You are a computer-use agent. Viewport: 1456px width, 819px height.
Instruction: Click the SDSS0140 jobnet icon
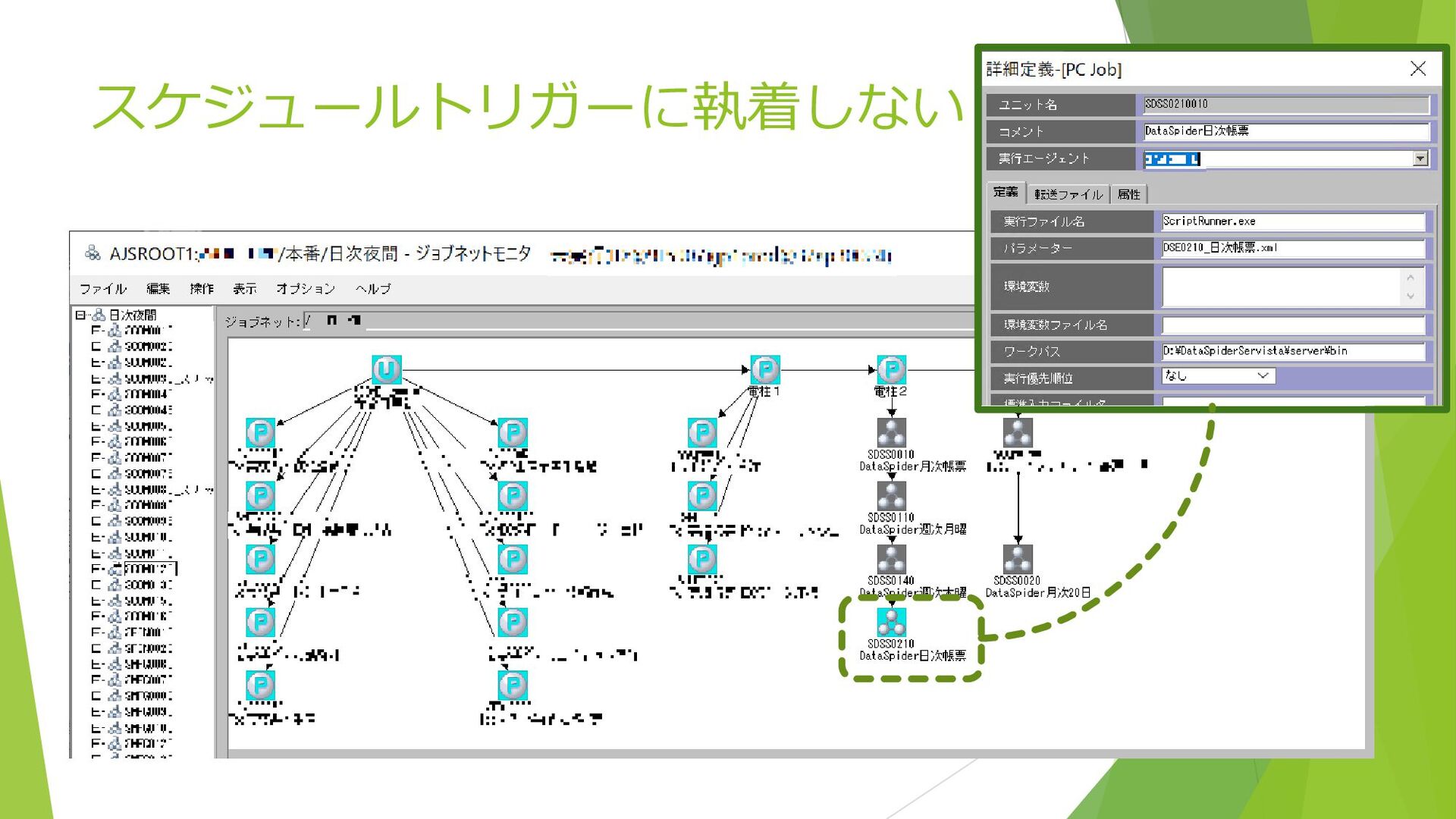coord(891,559)
